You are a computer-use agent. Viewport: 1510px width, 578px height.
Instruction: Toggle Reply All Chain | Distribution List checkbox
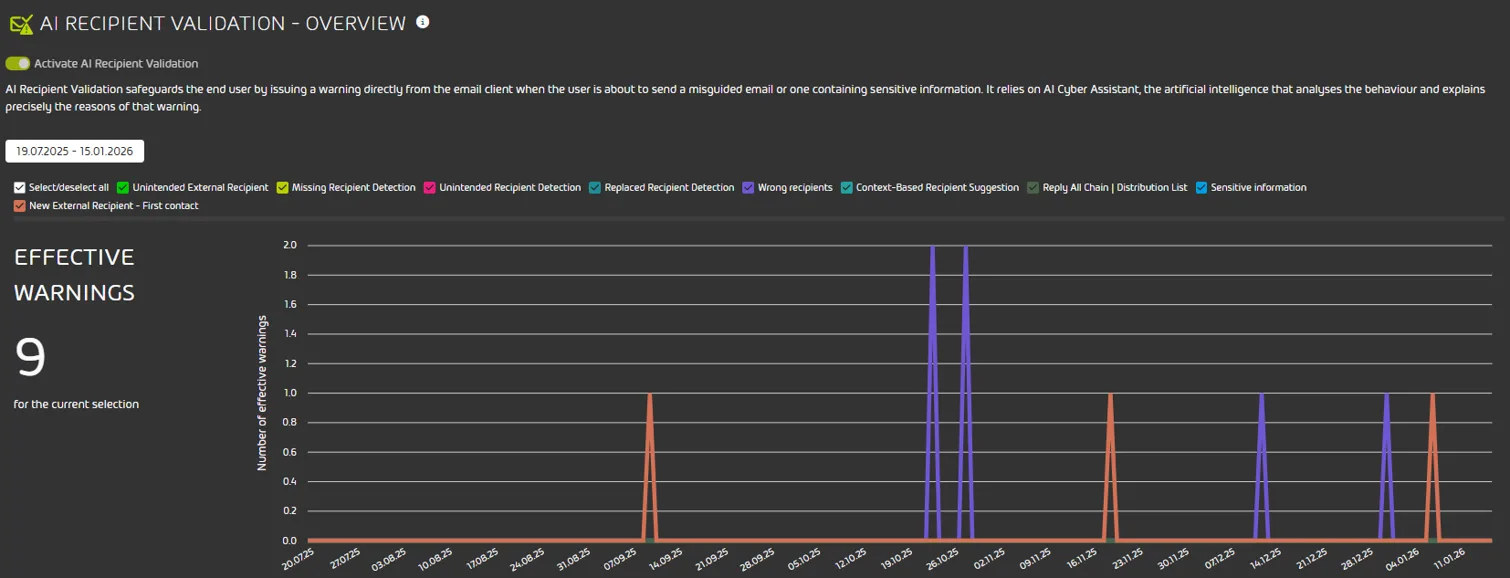[1033, 188]
